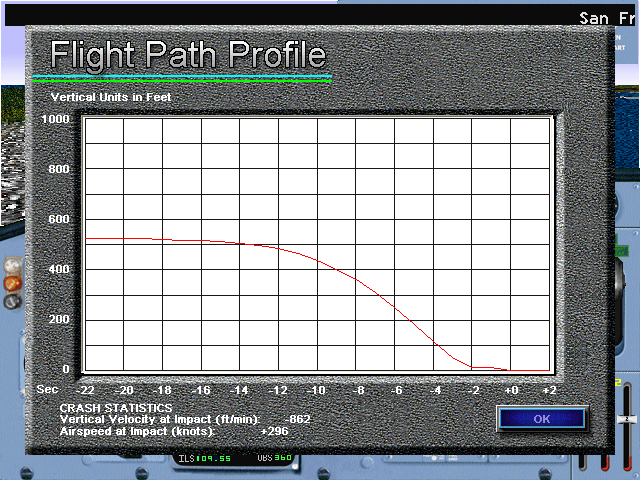Click the -18 seconds axis label
The width and height of the screenshot is (640, 480).
coord(162,390)
